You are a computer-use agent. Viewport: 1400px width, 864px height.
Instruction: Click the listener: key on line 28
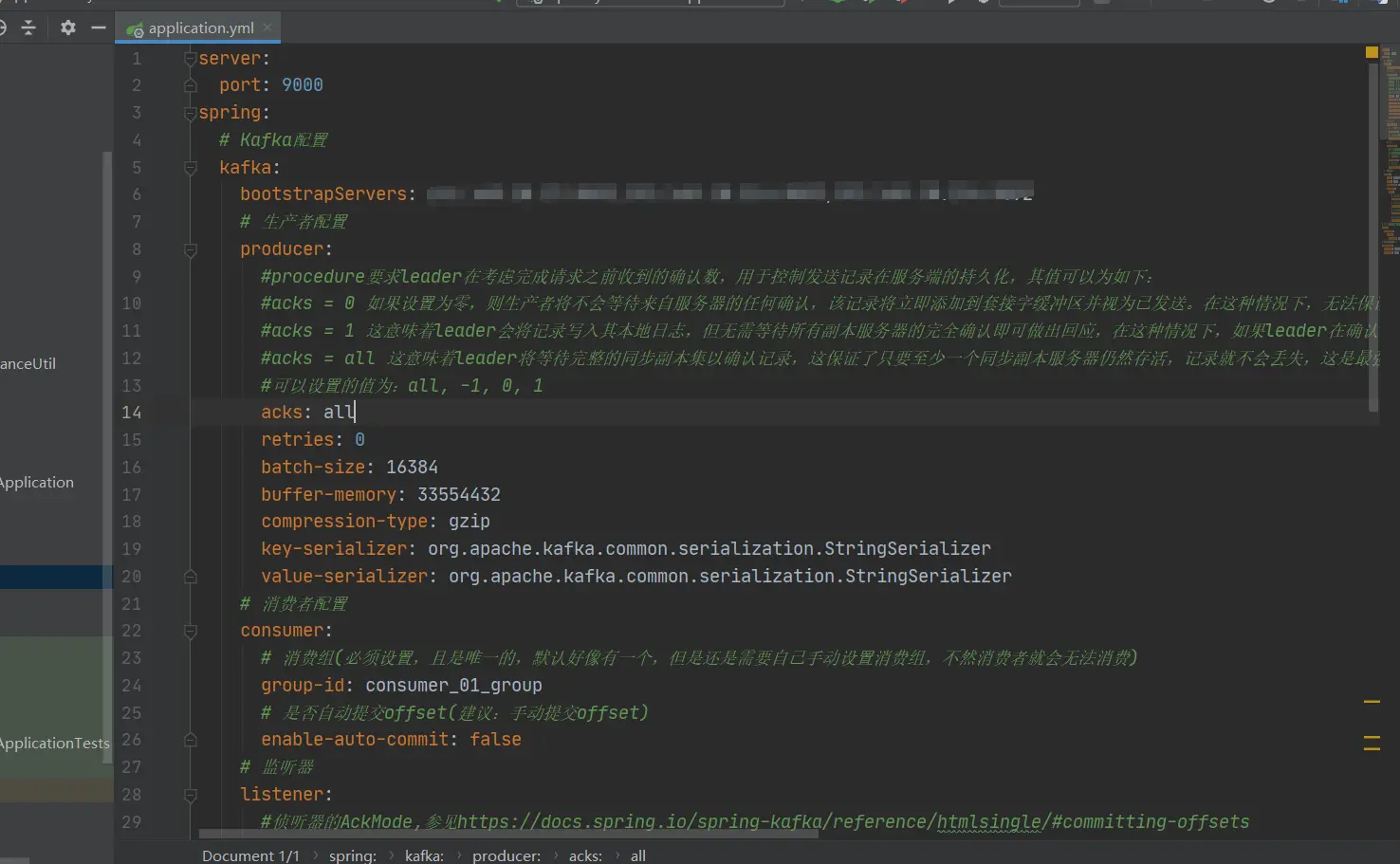[x=286, y=795]
